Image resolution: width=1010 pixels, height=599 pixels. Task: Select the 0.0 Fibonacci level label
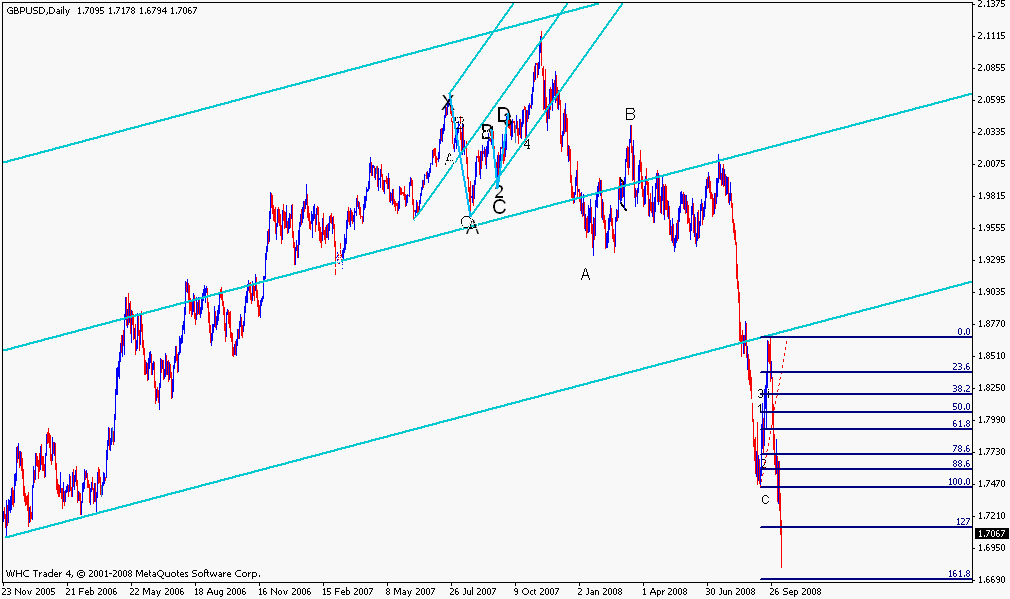[964, 332]
